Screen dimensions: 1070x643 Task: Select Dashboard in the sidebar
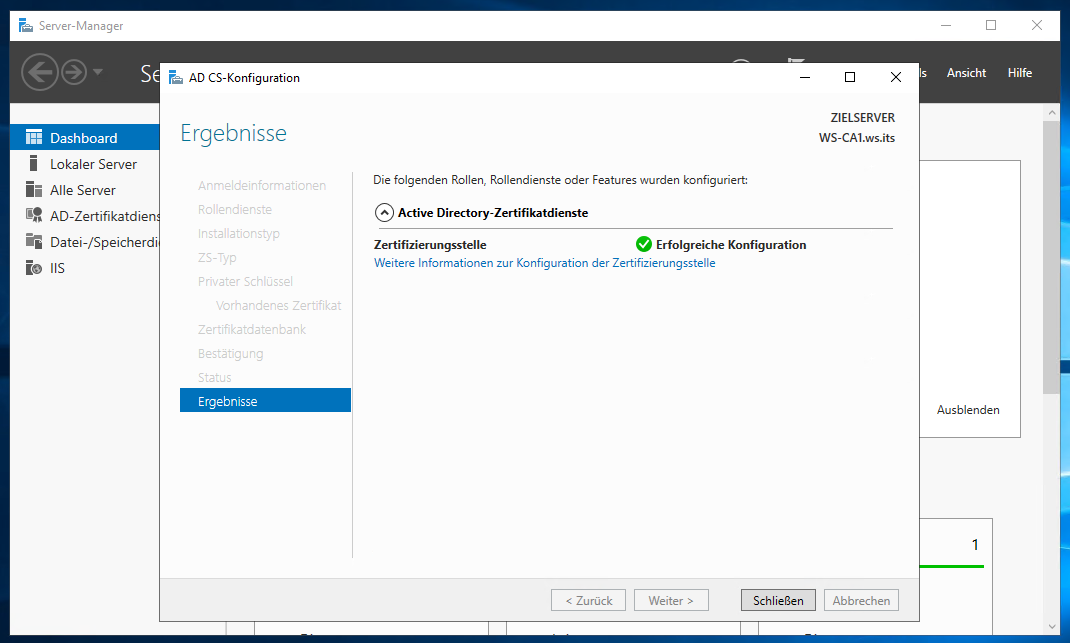85,137
